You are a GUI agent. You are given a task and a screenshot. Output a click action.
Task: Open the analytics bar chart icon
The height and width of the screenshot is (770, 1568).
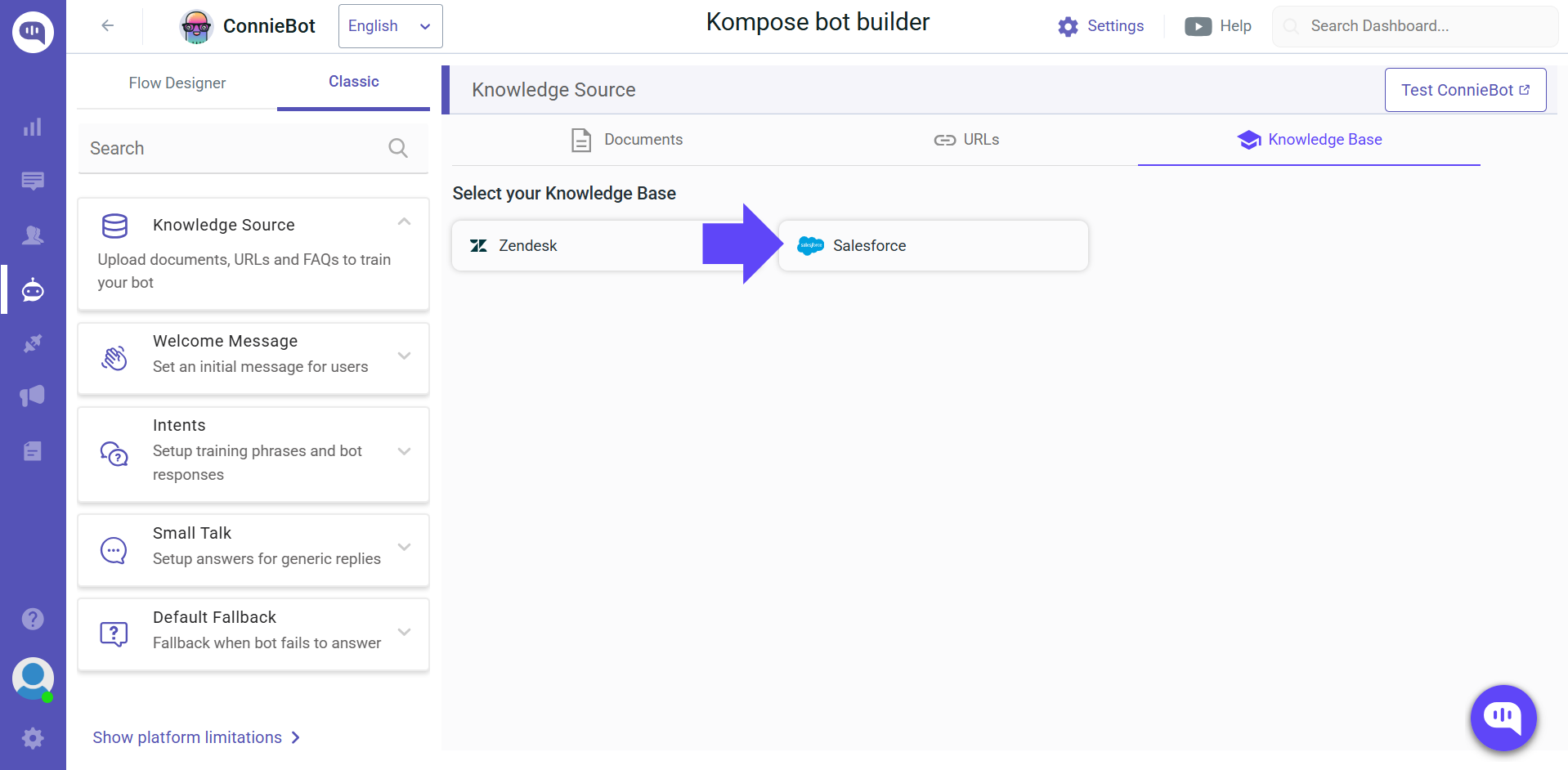pos(33,127)
